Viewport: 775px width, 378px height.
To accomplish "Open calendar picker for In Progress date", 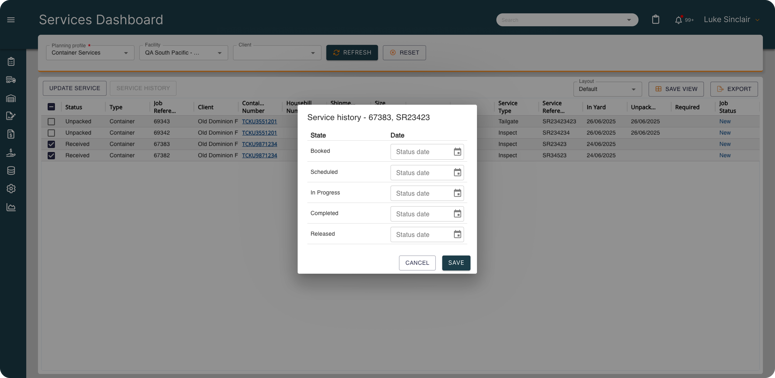I will (458, 193).
